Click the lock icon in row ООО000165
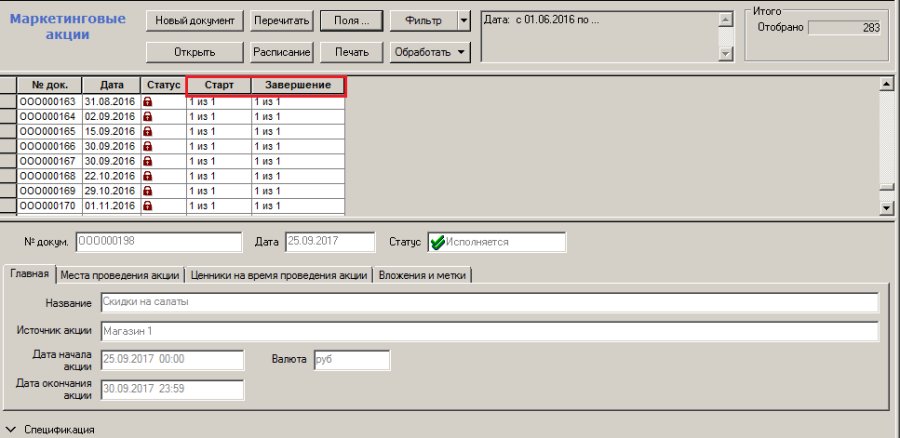This screenshot has height=438, width=900. [x=148, y=131]
